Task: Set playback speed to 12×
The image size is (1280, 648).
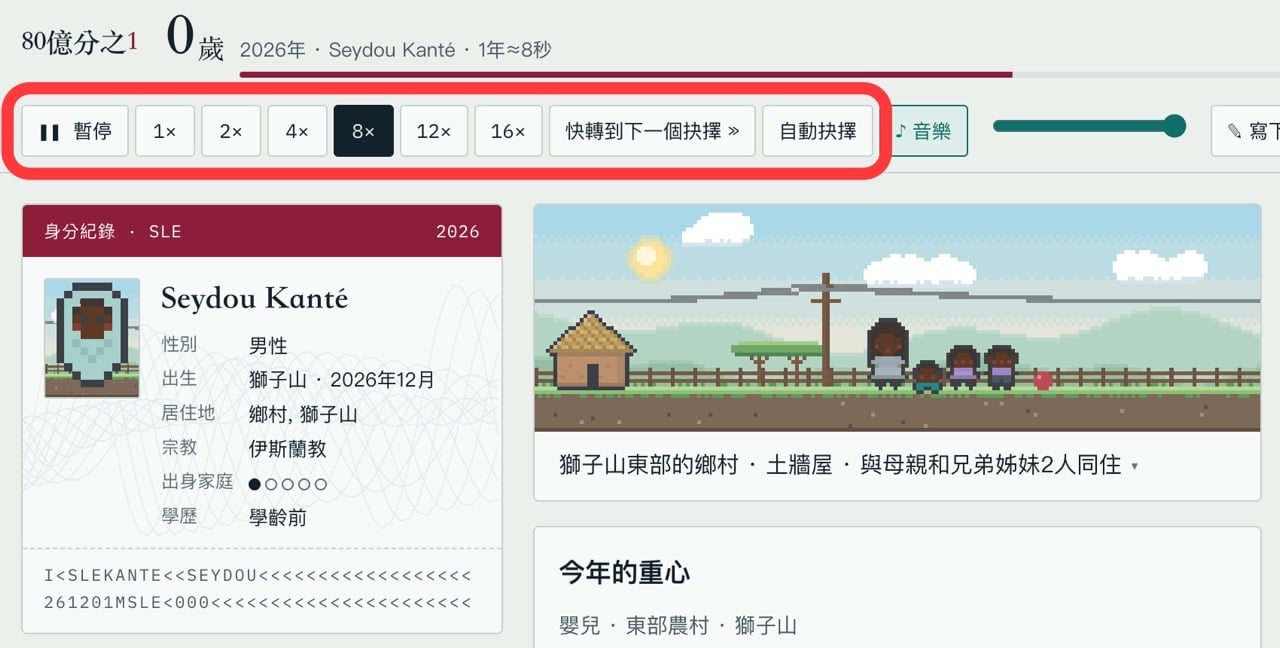Action: (434, 131)
